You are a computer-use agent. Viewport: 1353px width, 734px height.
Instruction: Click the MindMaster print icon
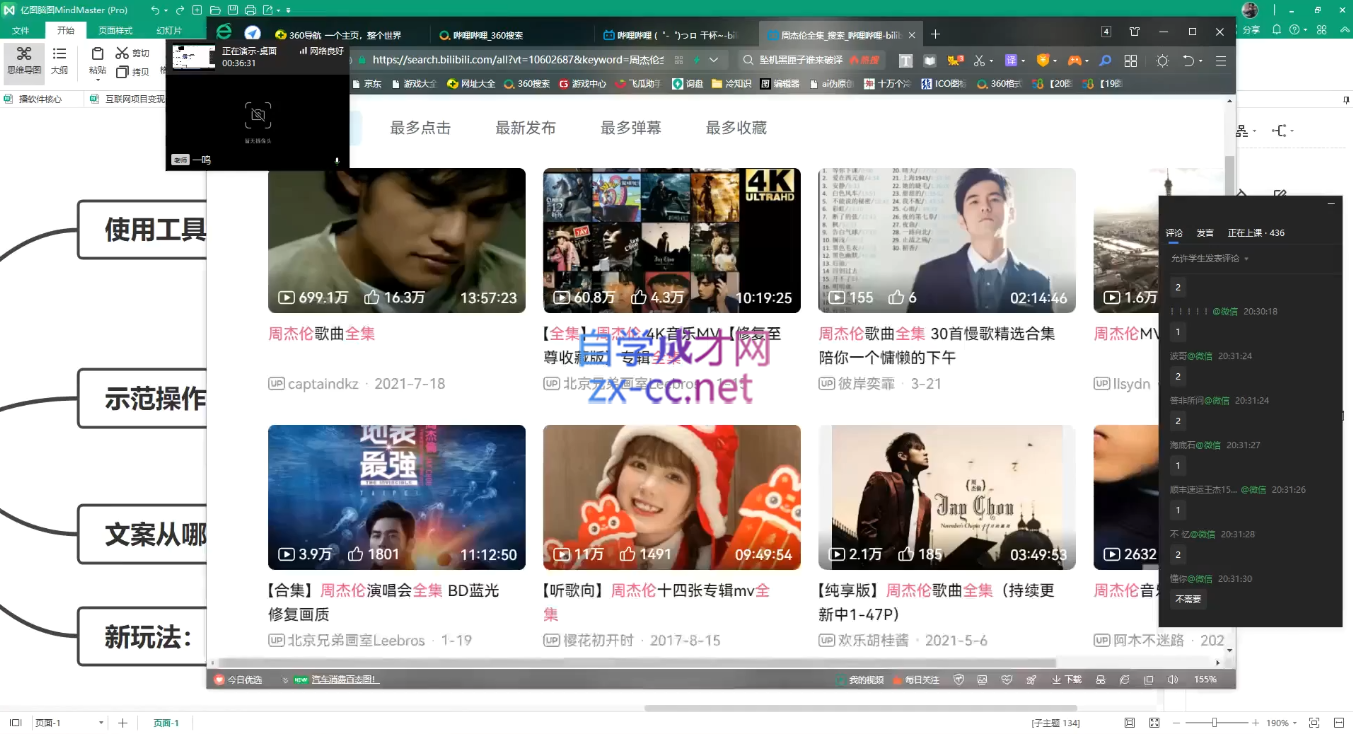249,10
